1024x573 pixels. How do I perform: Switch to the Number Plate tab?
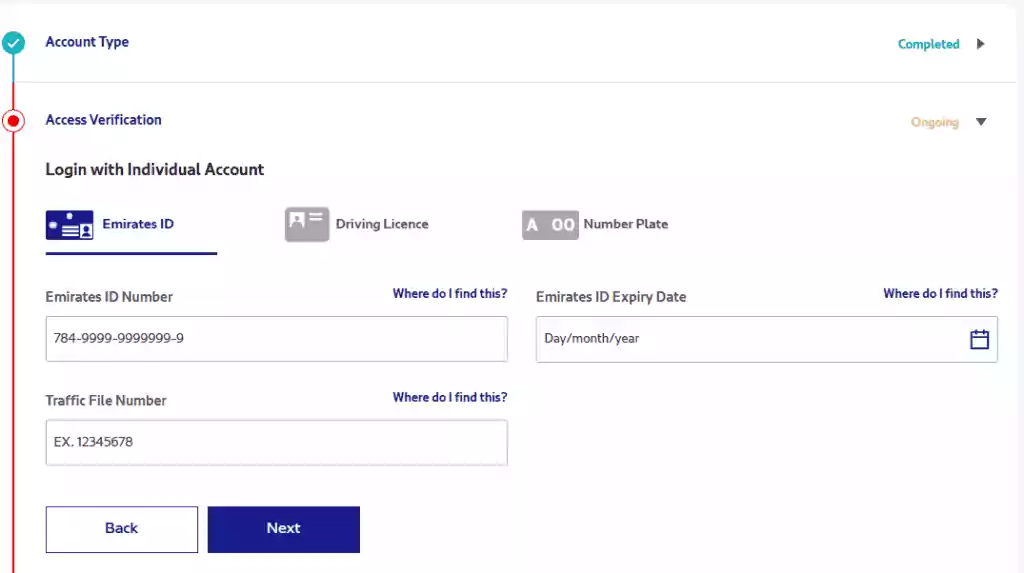[x=595, y=225]
